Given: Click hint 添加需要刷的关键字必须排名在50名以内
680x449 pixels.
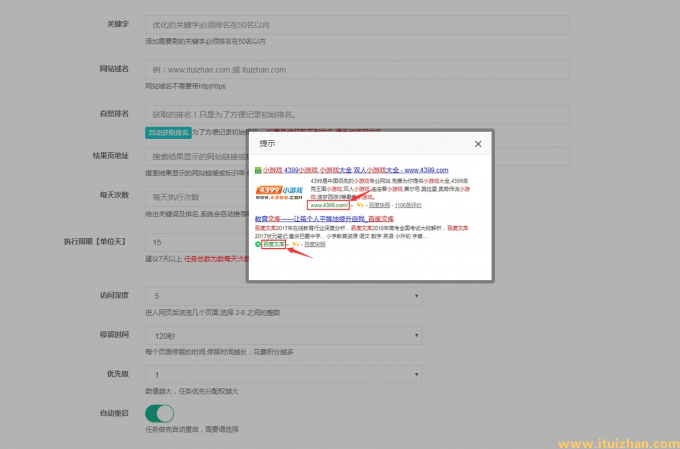Looking at the screenshot, I should tap(205, 42).
